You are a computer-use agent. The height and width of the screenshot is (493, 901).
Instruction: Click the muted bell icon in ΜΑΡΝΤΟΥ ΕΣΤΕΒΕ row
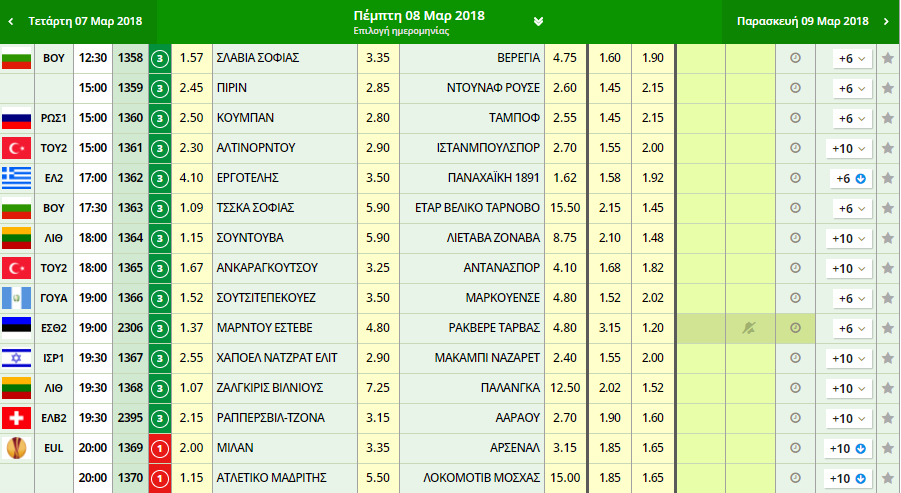point(750,328)
